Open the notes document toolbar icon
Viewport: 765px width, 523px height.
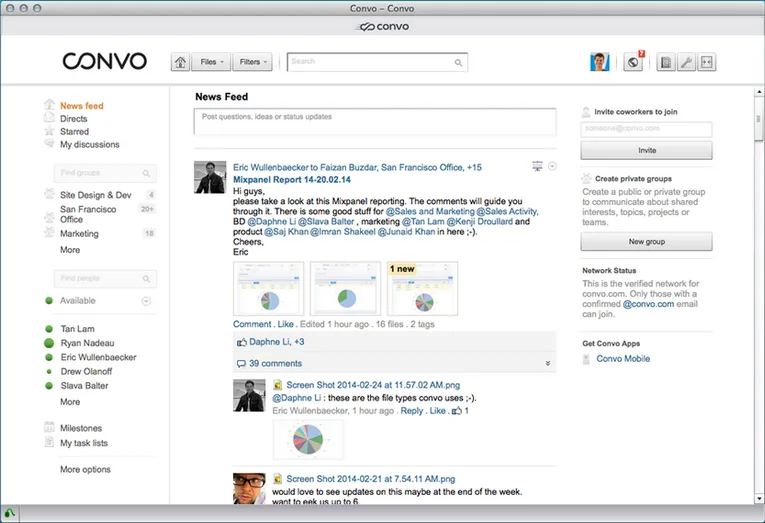666,62
